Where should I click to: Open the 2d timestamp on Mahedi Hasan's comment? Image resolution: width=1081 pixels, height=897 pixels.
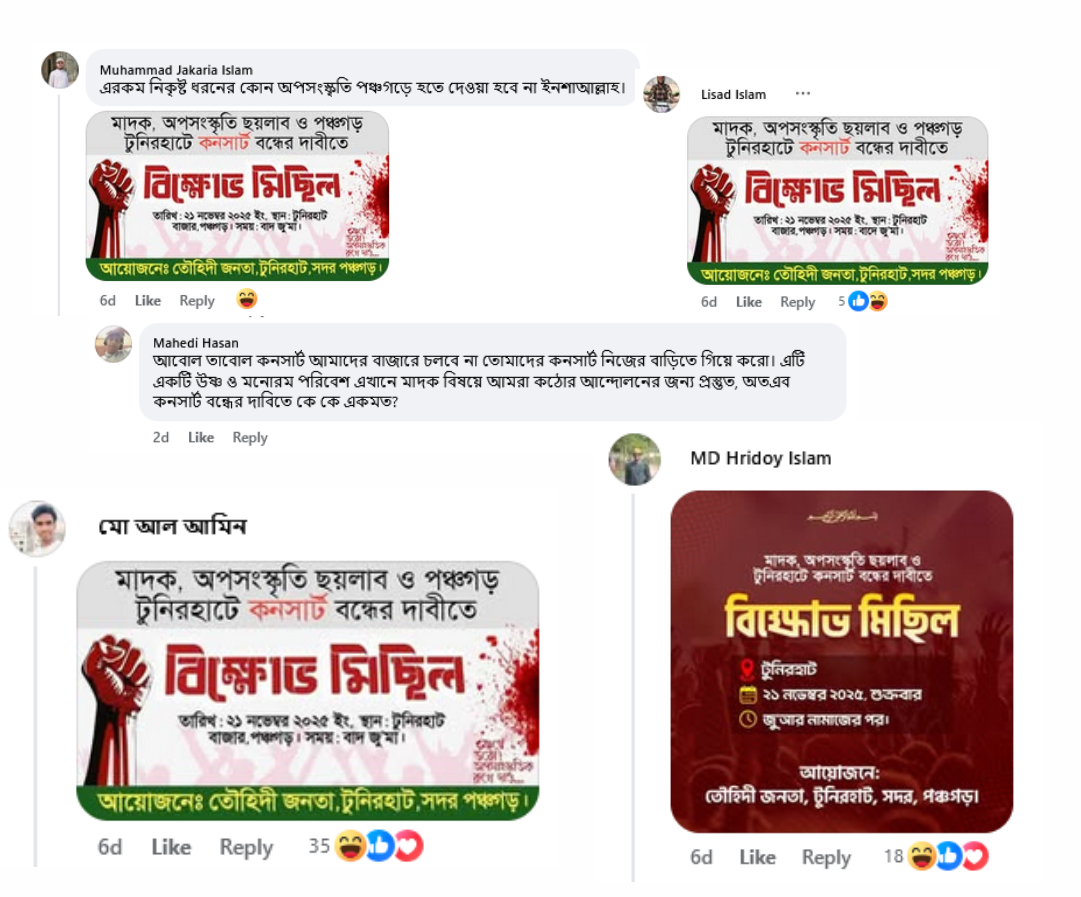click(x=161, y=437)
